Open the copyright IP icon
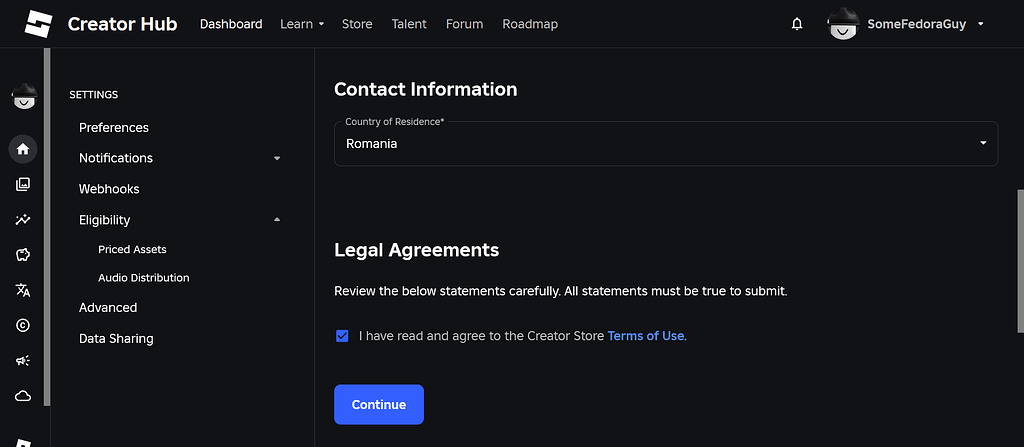 [x=23, y=325]
